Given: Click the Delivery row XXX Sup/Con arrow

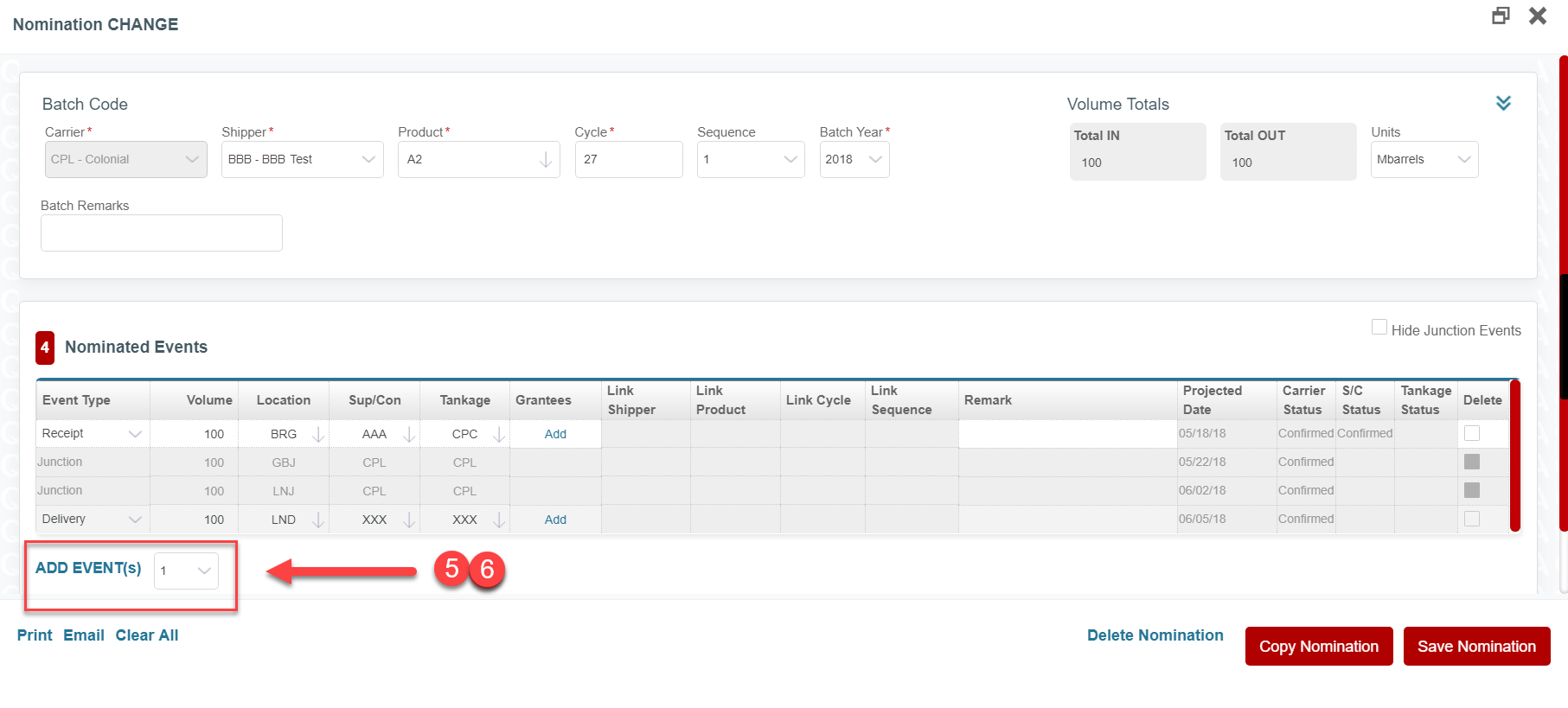Looking at the screenshot, I should 409,520.
